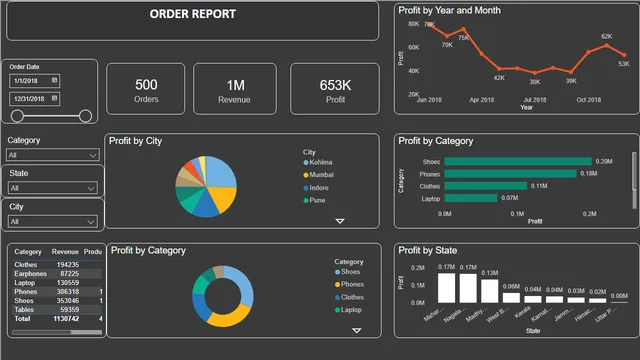The image size is (640, 360).
Task: Click the Profit by State title
Action: coord(427,251)
